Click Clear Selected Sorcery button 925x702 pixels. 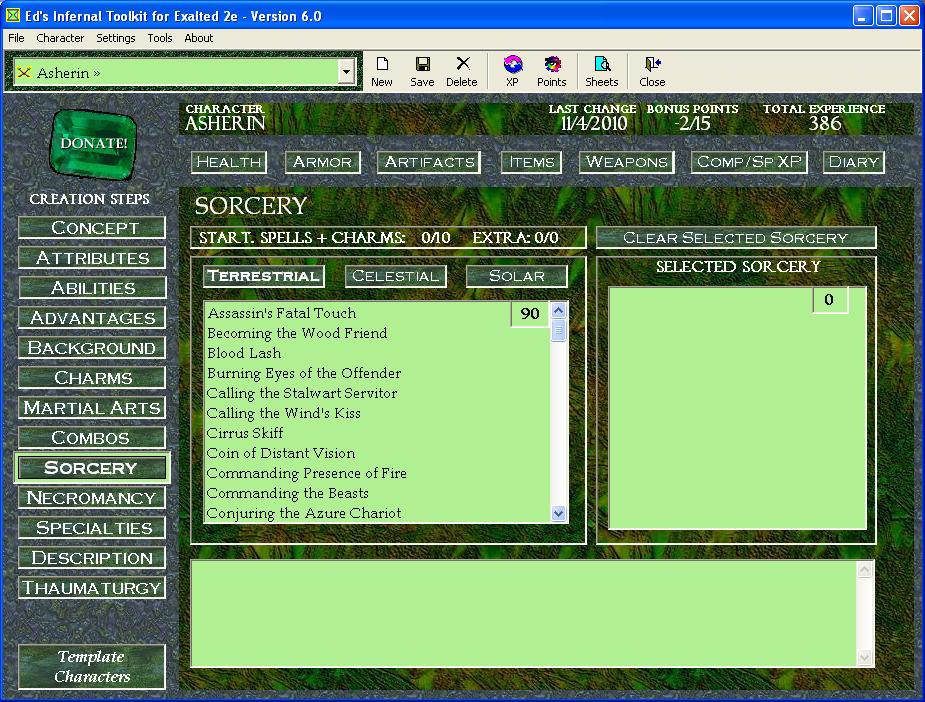(x=736, y=238)
